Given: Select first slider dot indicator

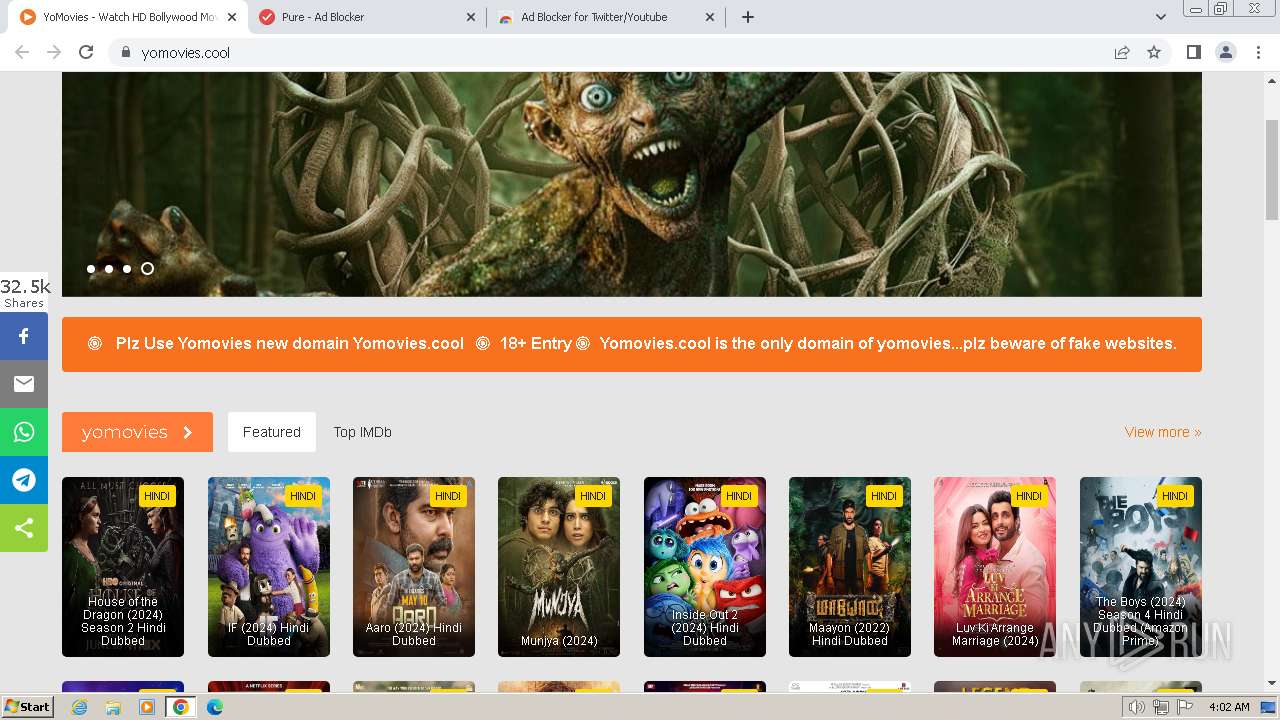Looking at the screenshot, I should [91, 269].
